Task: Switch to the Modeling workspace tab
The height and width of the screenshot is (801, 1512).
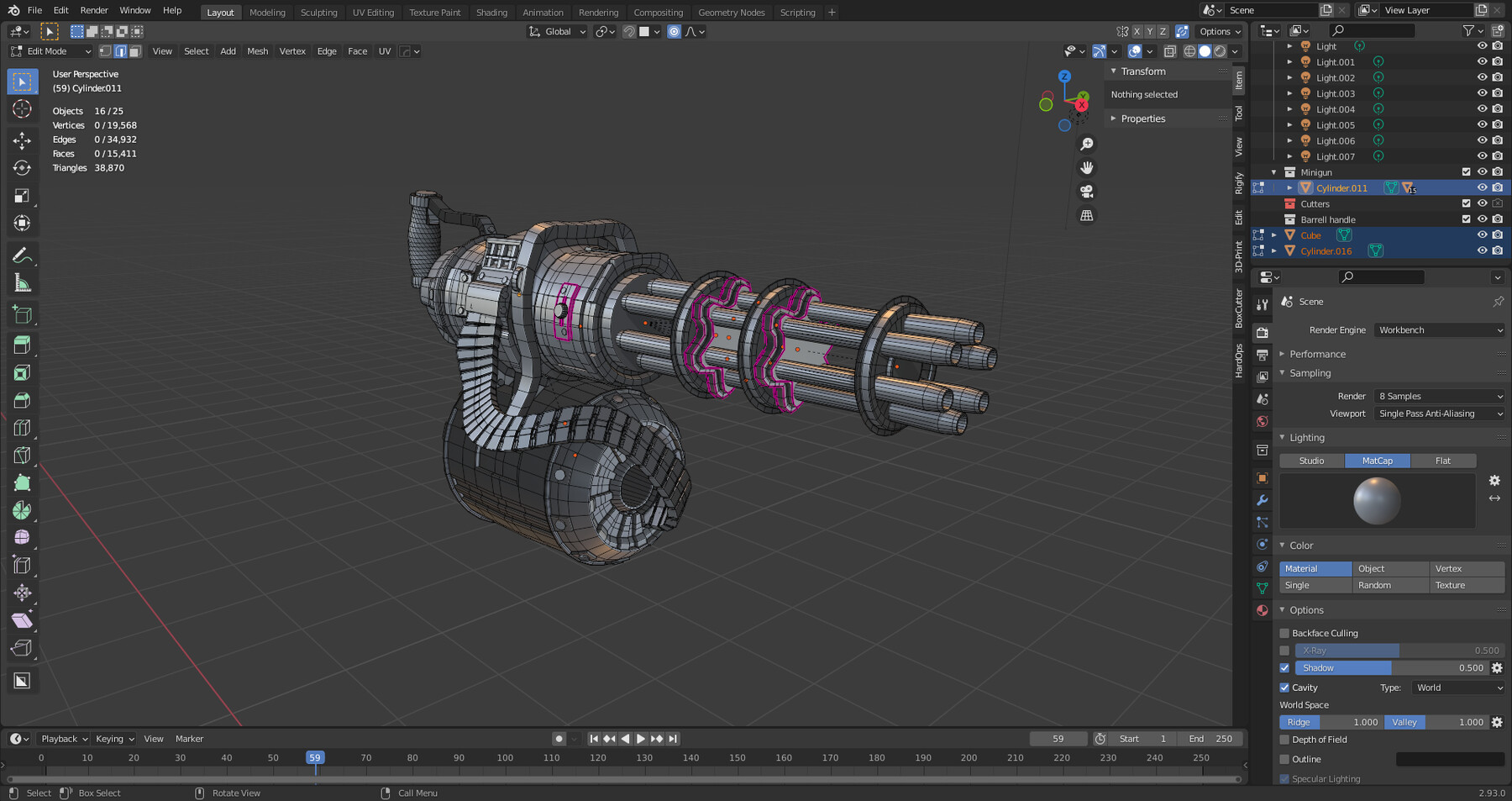Action: click(x=267, y=12)
